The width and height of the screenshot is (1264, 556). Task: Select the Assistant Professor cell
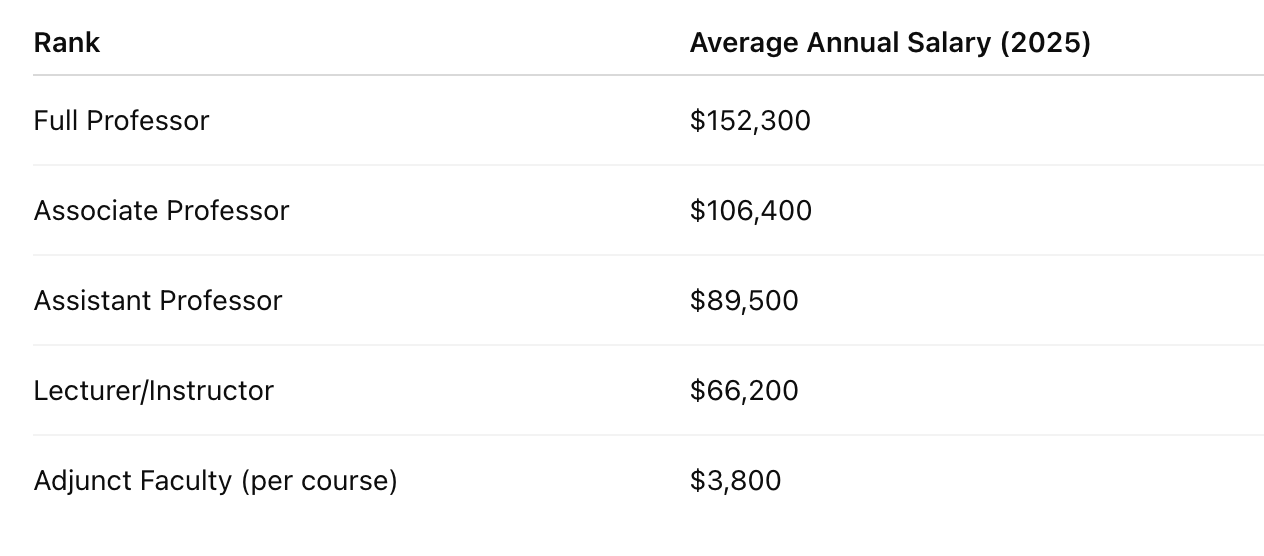pos(158,301)
